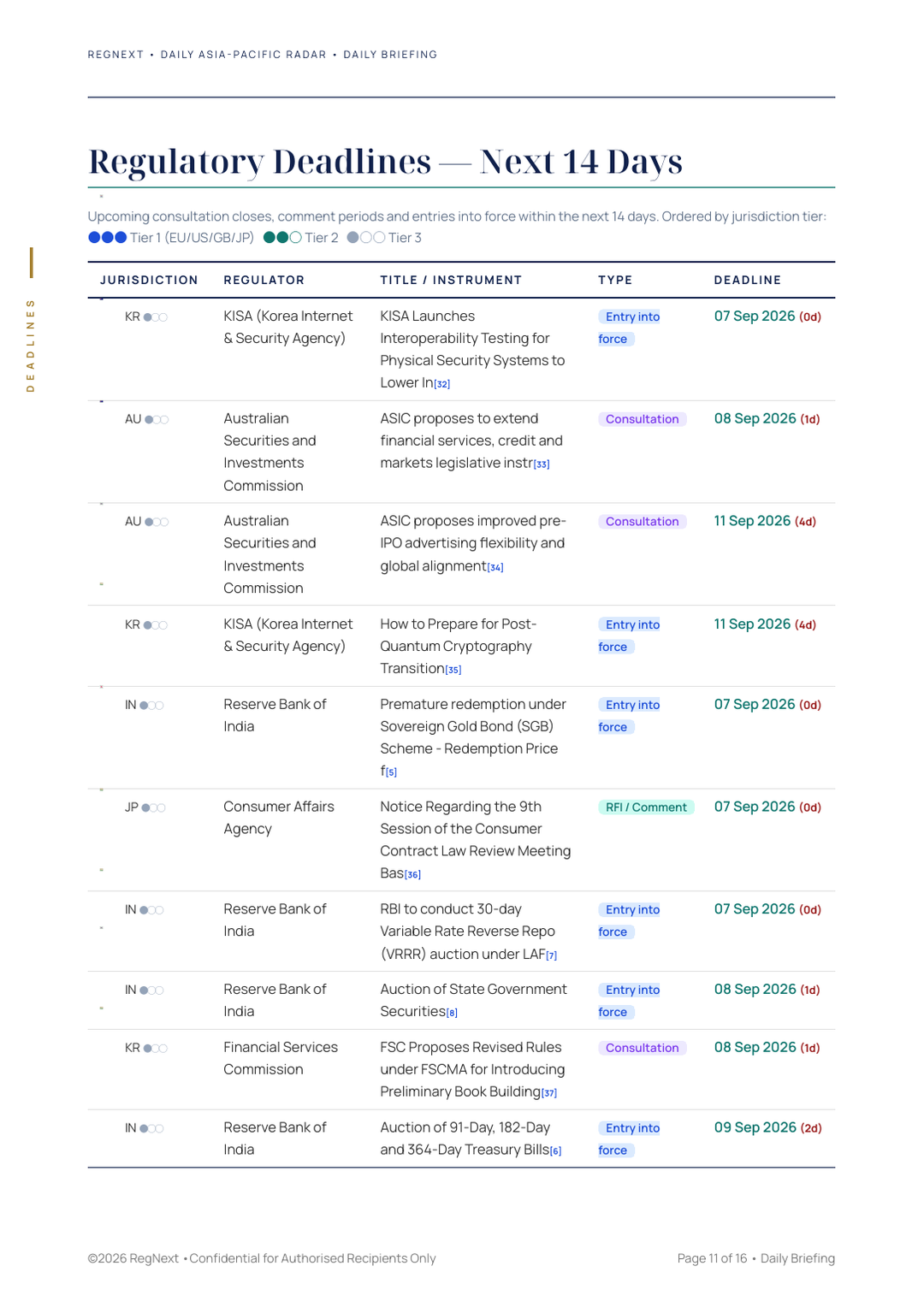Viewport: 924px width, 1307px height.
Task: Click the DEADLINE column header
Action: (x=748, y=281)
